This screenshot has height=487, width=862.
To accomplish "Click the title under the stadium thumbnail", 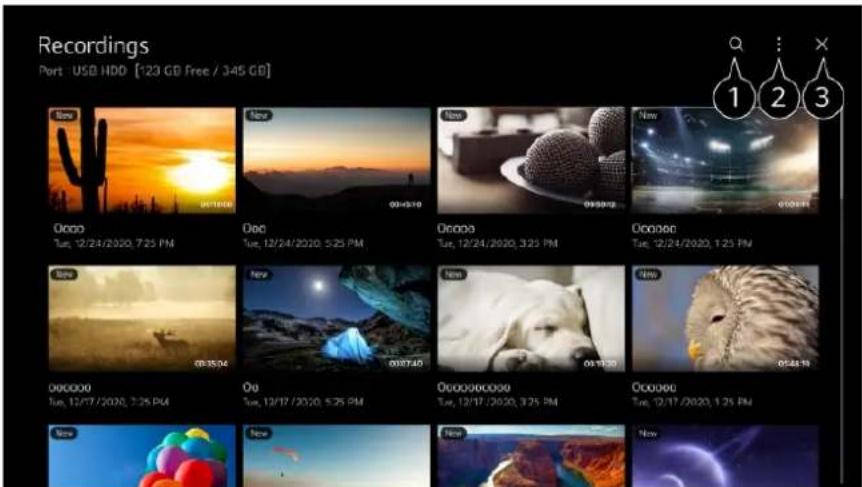I will pos(654,229).
